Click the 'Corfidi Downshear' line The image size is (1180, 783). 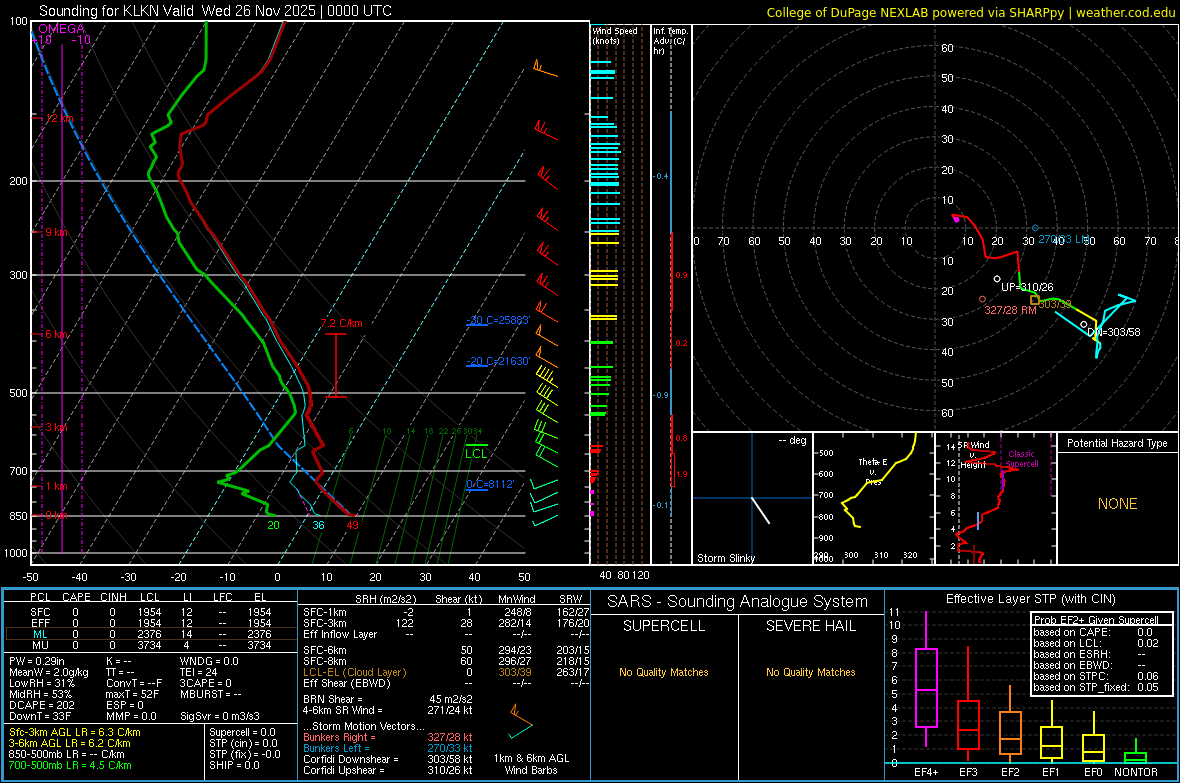388,759
